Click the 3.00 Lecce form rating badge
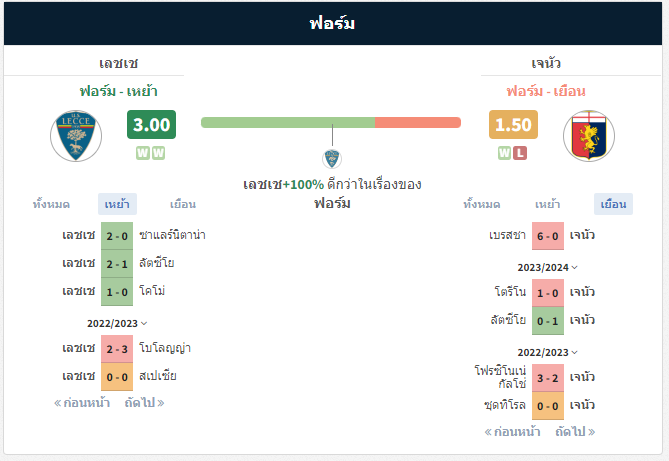669x461 pixels. click(151, 124)
